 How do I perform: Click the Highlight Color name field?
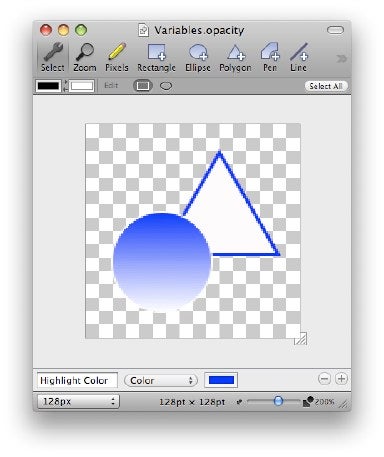pyautogui.click(x=77, y=380)
